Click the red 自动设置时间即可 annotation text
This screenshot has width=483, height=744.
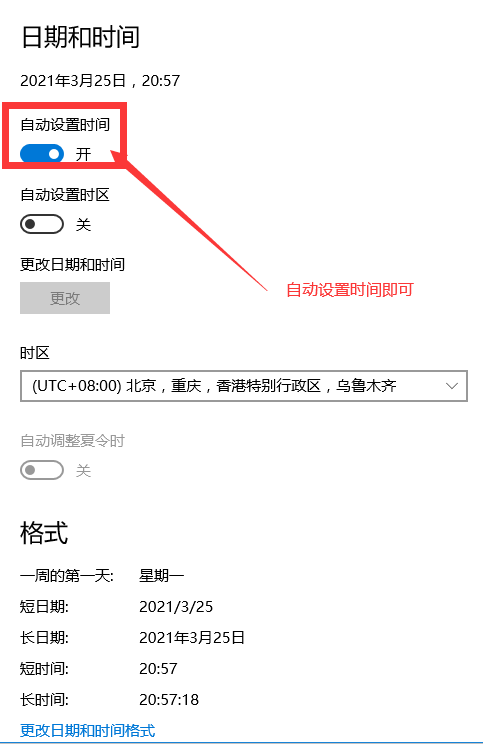click(x=350, y=289)
